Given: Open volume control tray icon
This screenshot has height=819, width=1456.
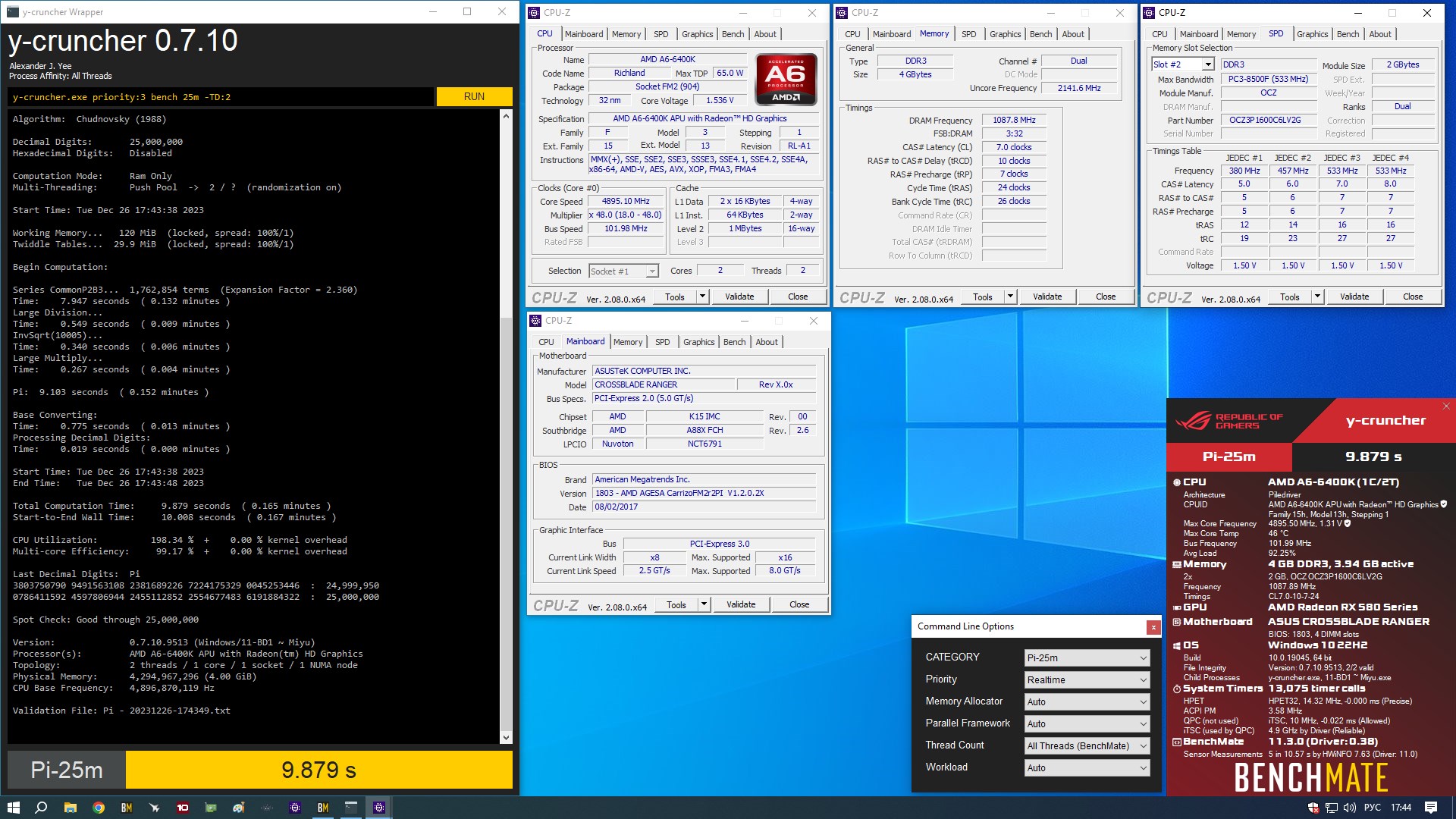Looking at the screenshot, I should pyautogui.click(x=1349, y=808).
